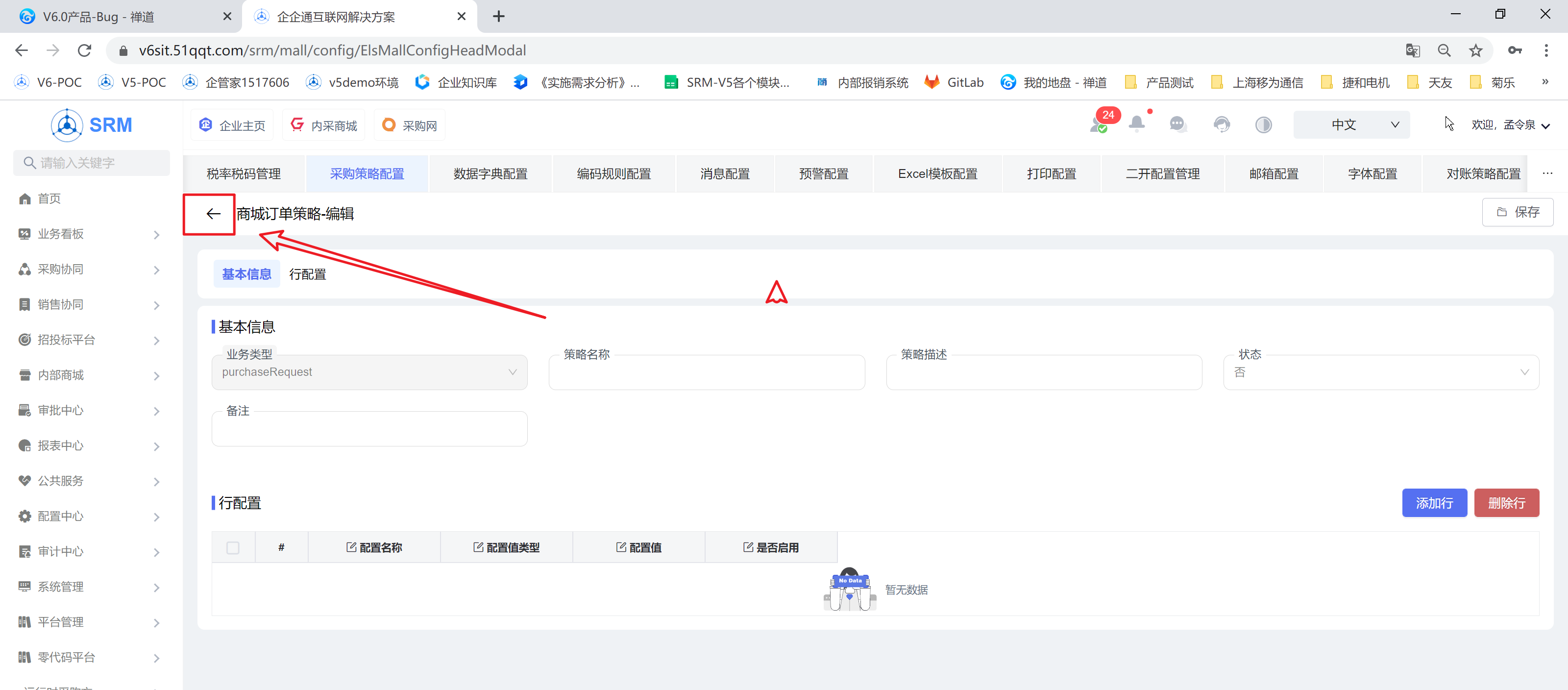The height and width of the screenshot is (690, 1568).
Task: Open the 数据字典配置 tab
Action: pos(490,174)
